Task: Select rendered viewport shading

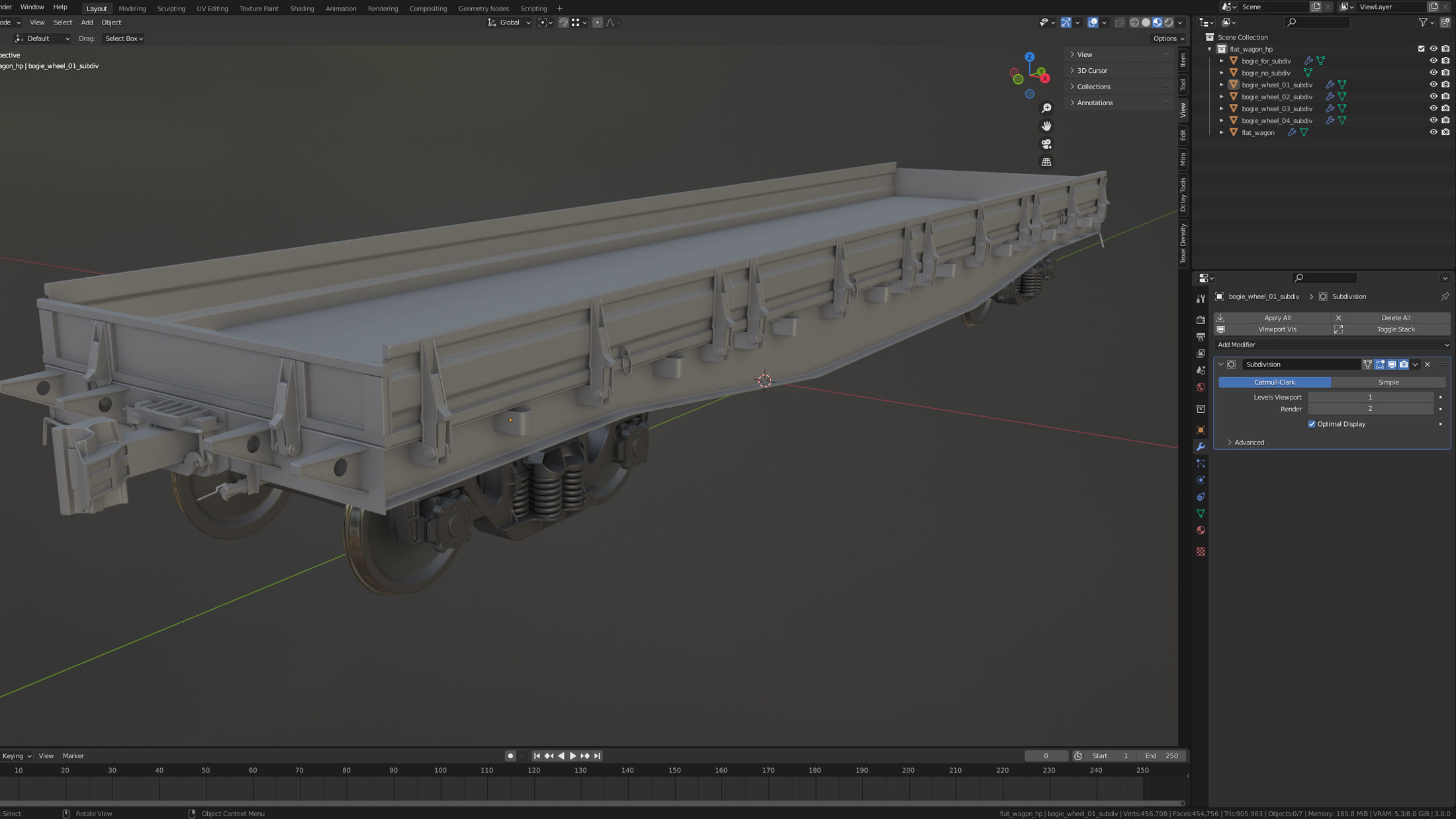Action: point(1169,22)
